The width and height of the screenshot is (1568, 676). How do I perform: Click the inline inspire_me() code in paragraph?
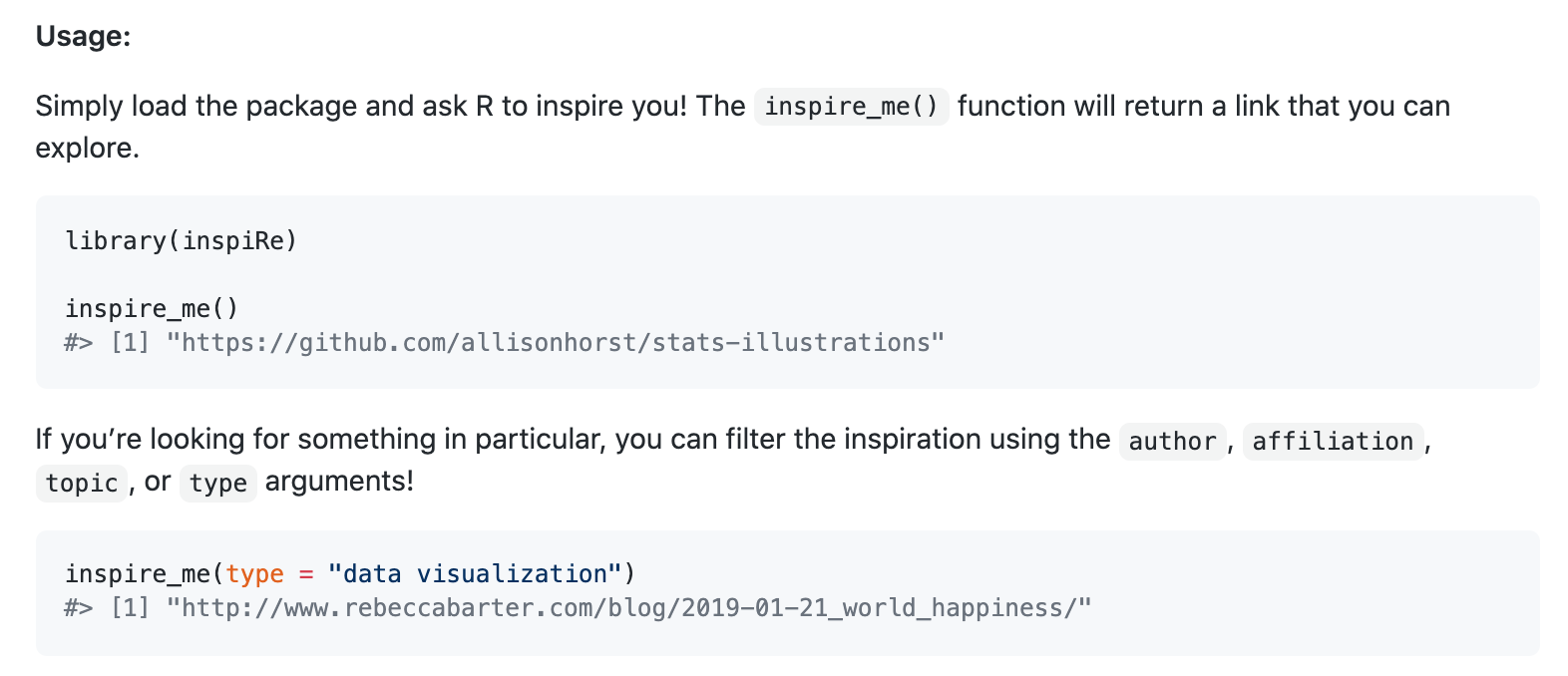(852, 106)
